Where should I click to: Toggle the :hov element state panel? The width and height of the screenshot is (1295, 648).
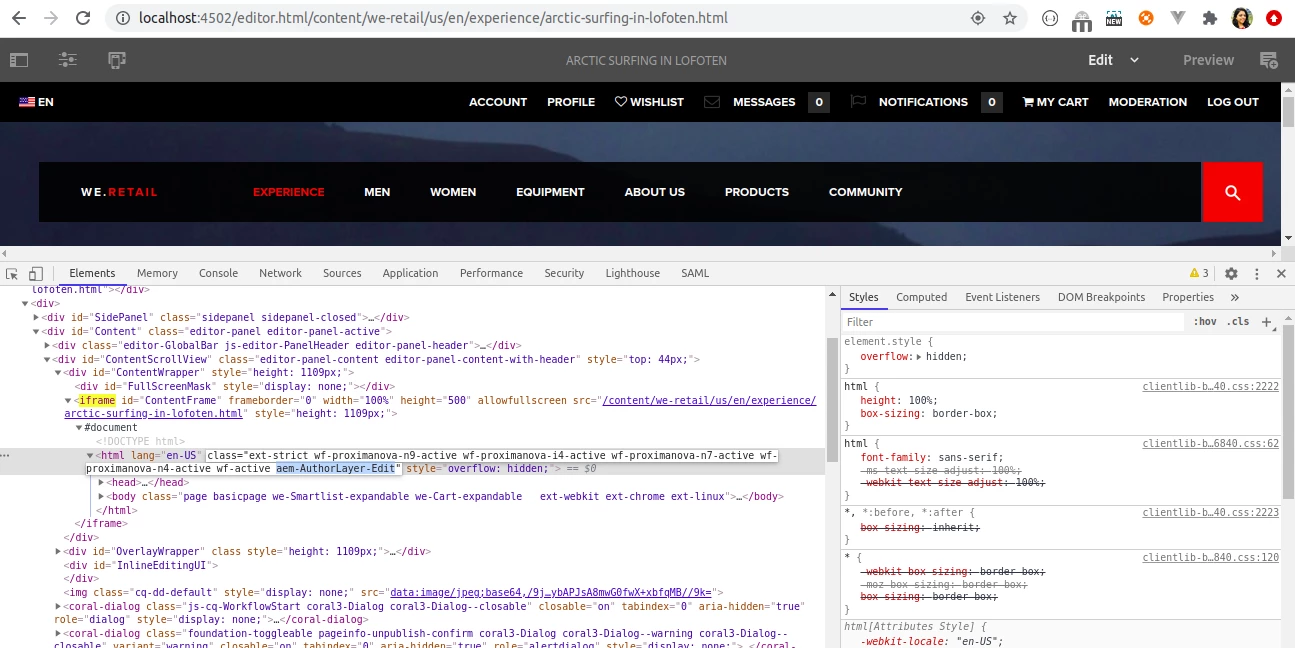tap(1205, 322)
